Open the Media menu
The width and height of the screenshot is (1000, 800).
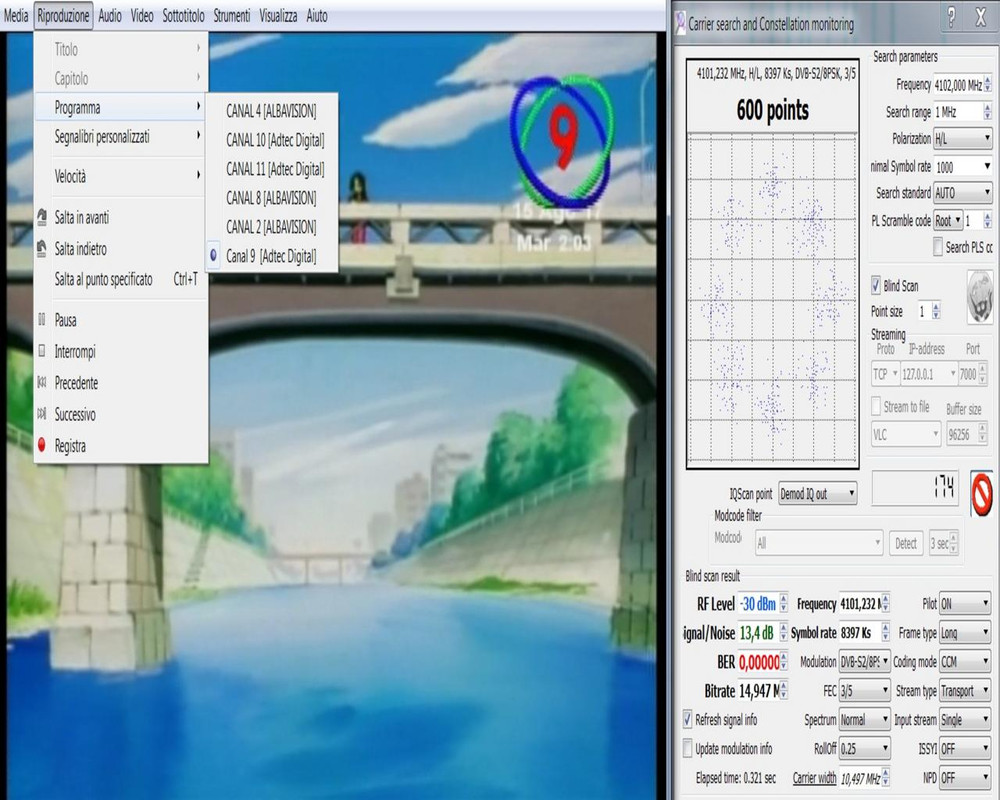point(15,16)
